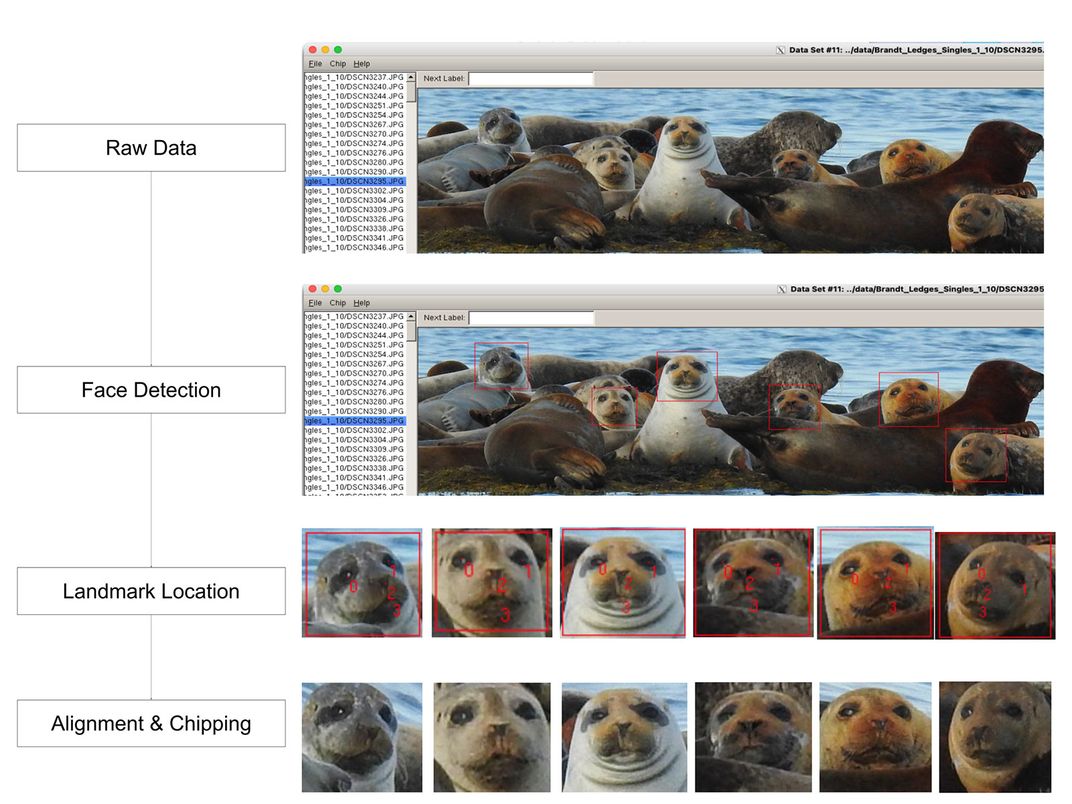Select DSCN3290.JPG in Raw Data file list
This screenshot has width=1072, height=804.
pyautogui.click(x=355, y=172)
